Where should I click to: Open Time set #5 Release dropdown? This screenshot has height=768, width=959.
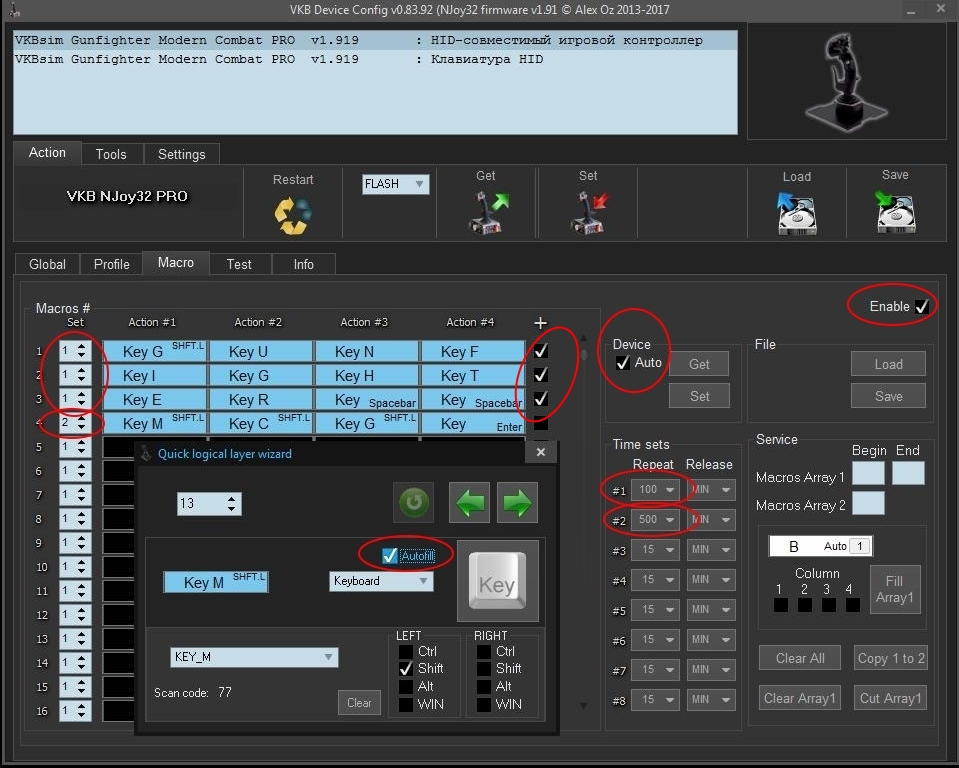coord(711,610)
